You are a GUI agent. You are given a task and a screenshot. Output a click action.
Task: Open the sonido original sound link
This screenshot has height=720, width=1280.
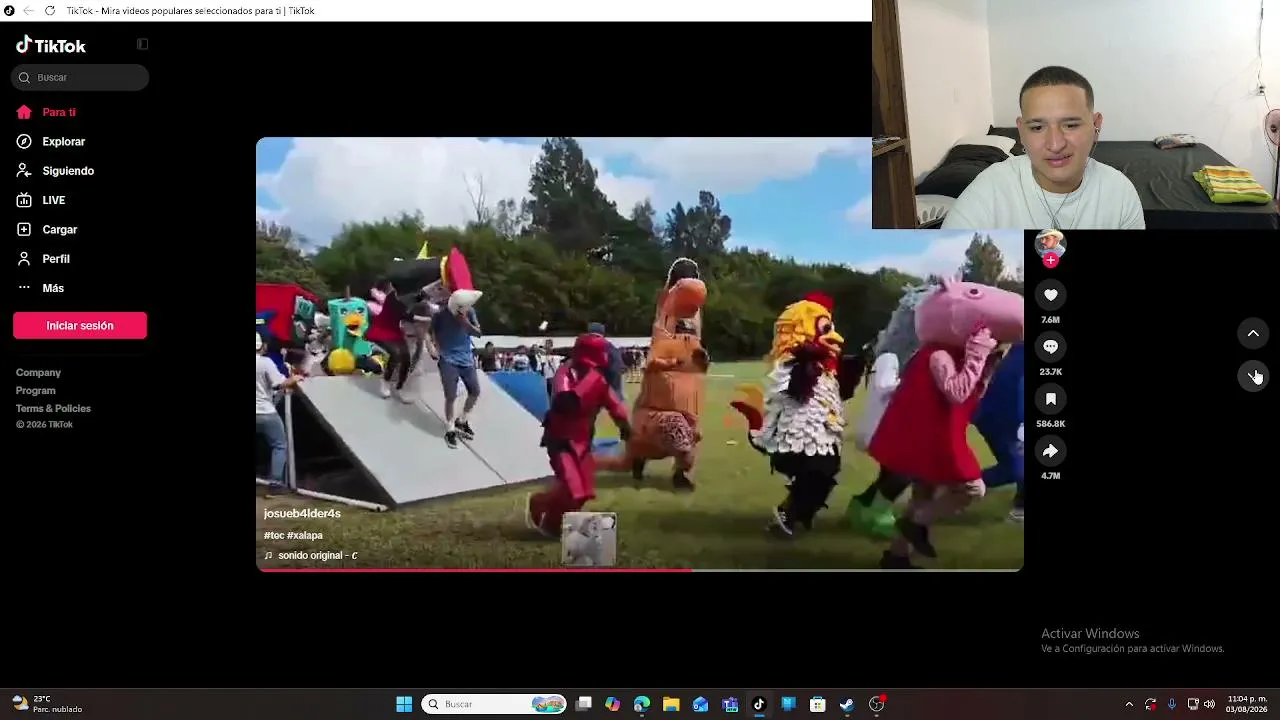tap(311, 556)
